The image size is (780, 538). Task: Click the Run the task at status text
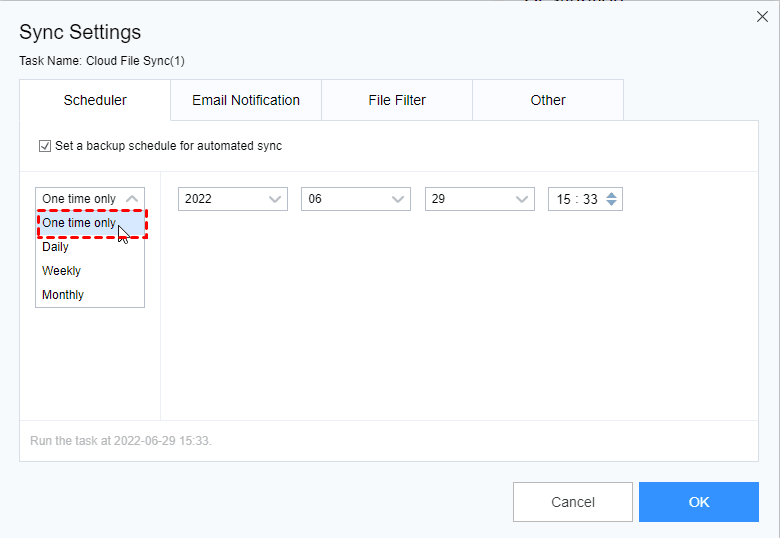(121, 441)
